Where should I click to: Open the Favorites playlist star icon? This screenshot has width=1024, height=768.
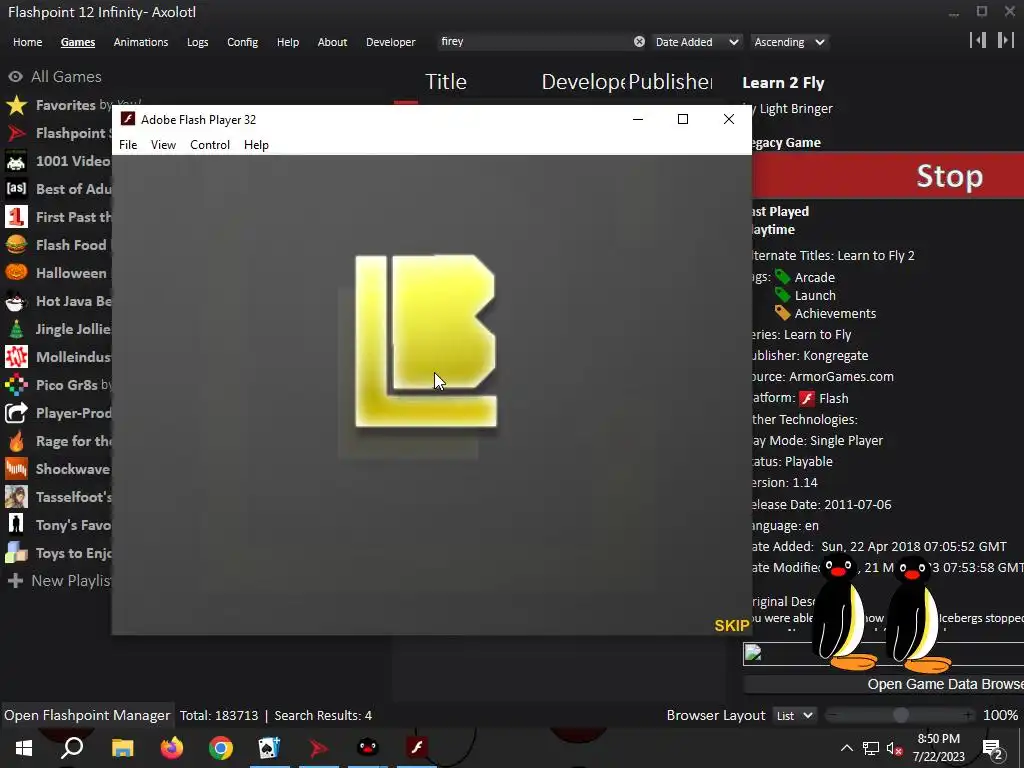[16, 105]
